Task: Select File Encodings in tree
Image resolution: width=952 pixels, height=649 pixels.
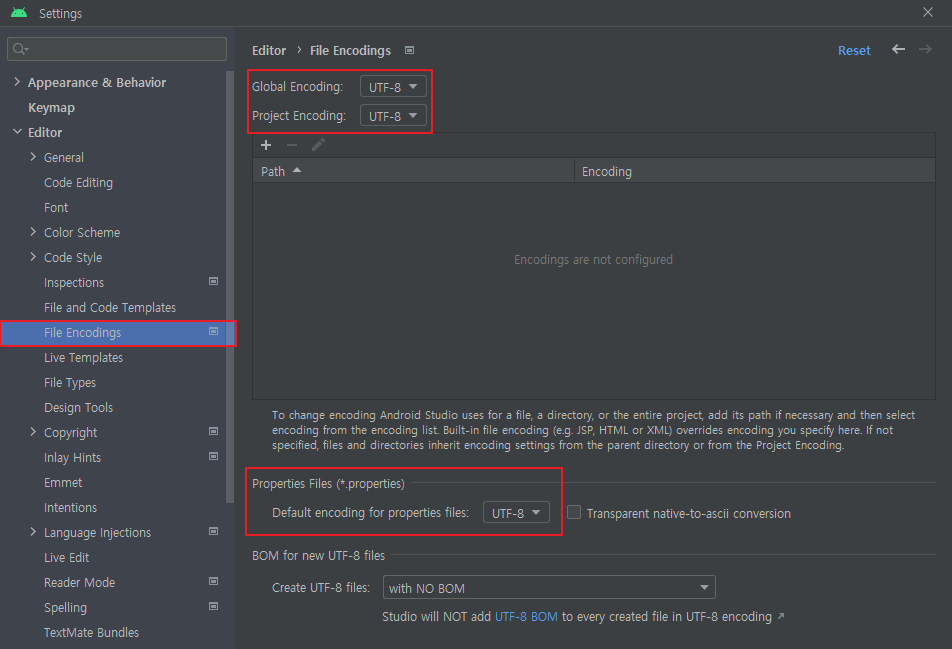Action: [x=113, y=333]
